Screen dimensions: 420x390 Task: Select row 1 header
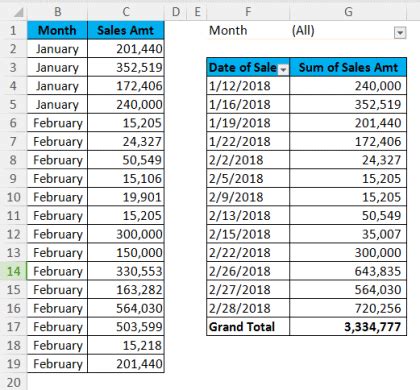click(13, 31)
